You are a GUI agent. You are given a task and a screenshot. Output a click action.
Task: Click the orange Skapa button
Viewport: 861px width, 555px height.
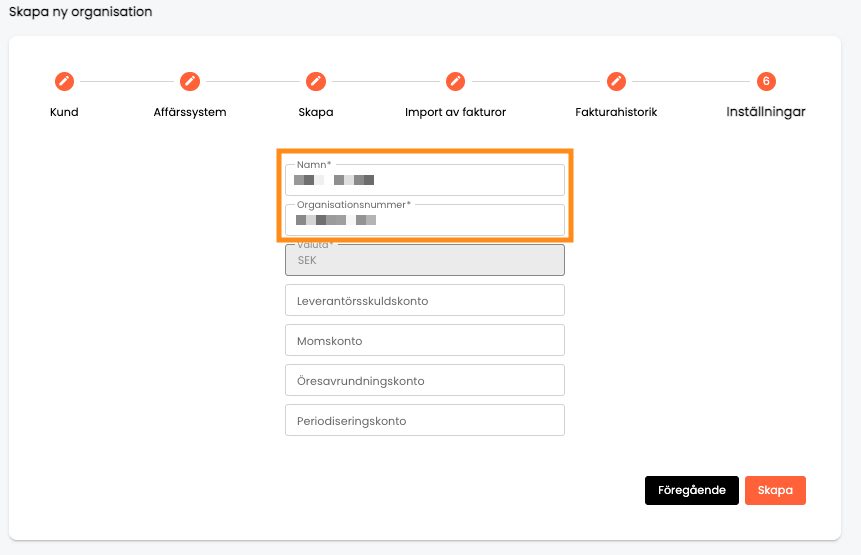coord(775,490)
